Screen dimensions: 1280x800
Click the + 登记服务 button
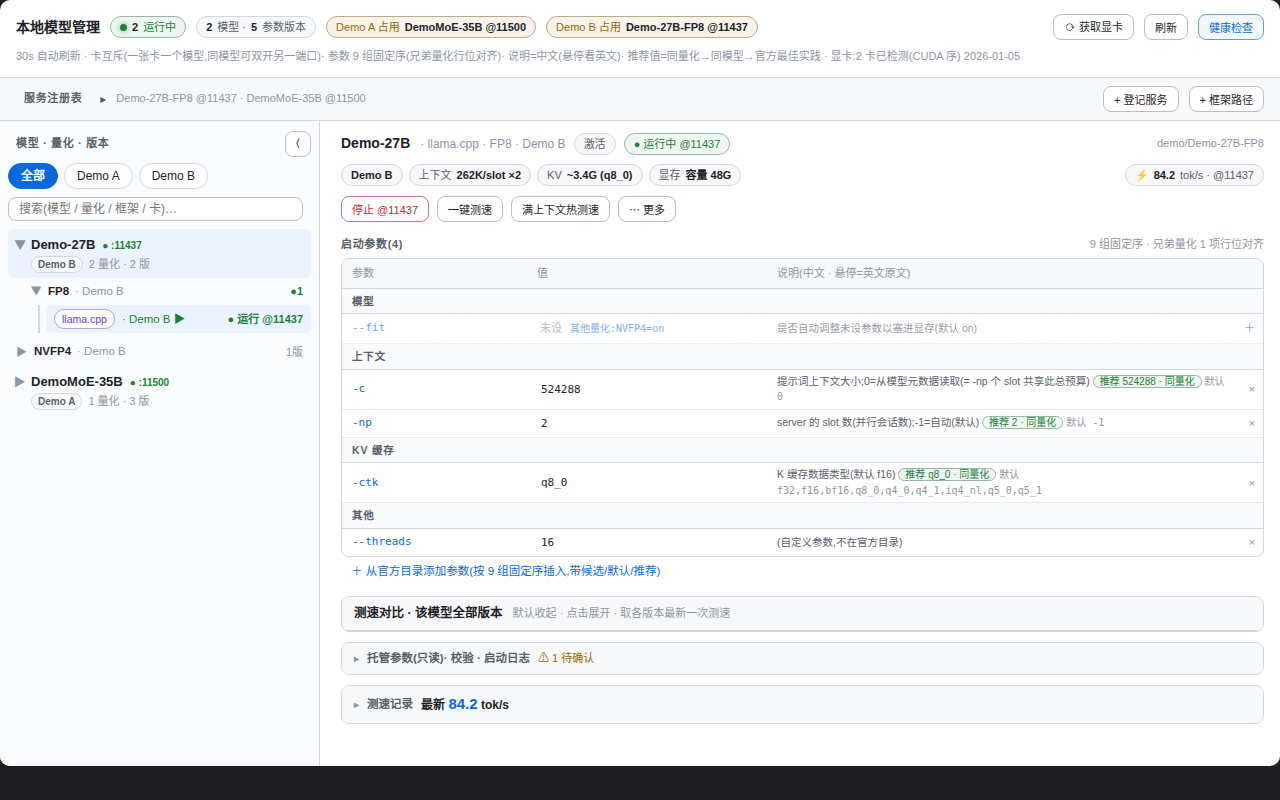[1141, 99]
